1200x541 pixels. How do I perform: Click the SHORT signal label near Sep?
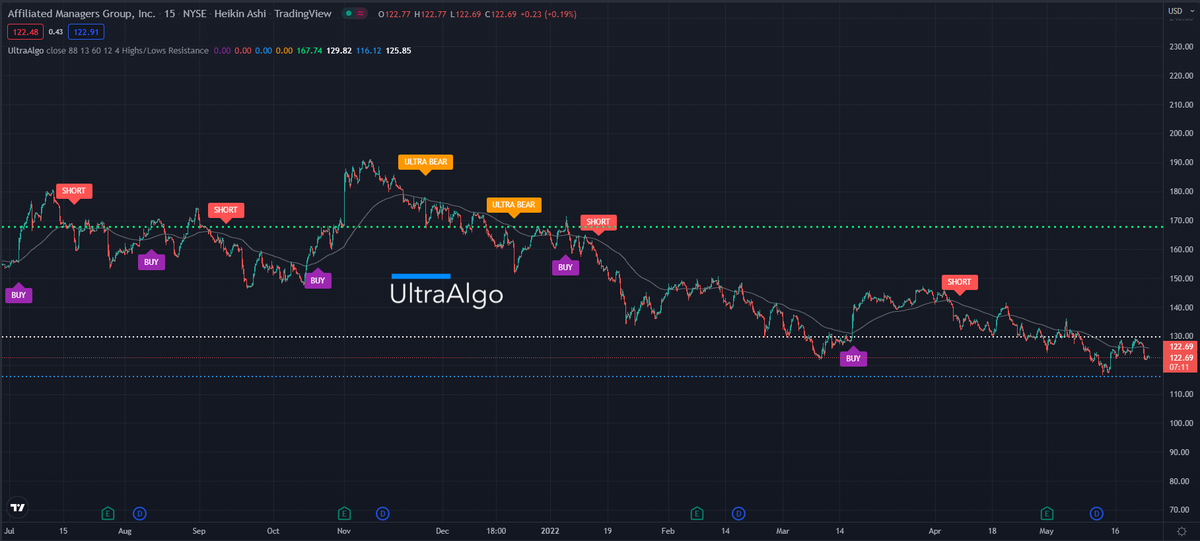coord(225,210)
